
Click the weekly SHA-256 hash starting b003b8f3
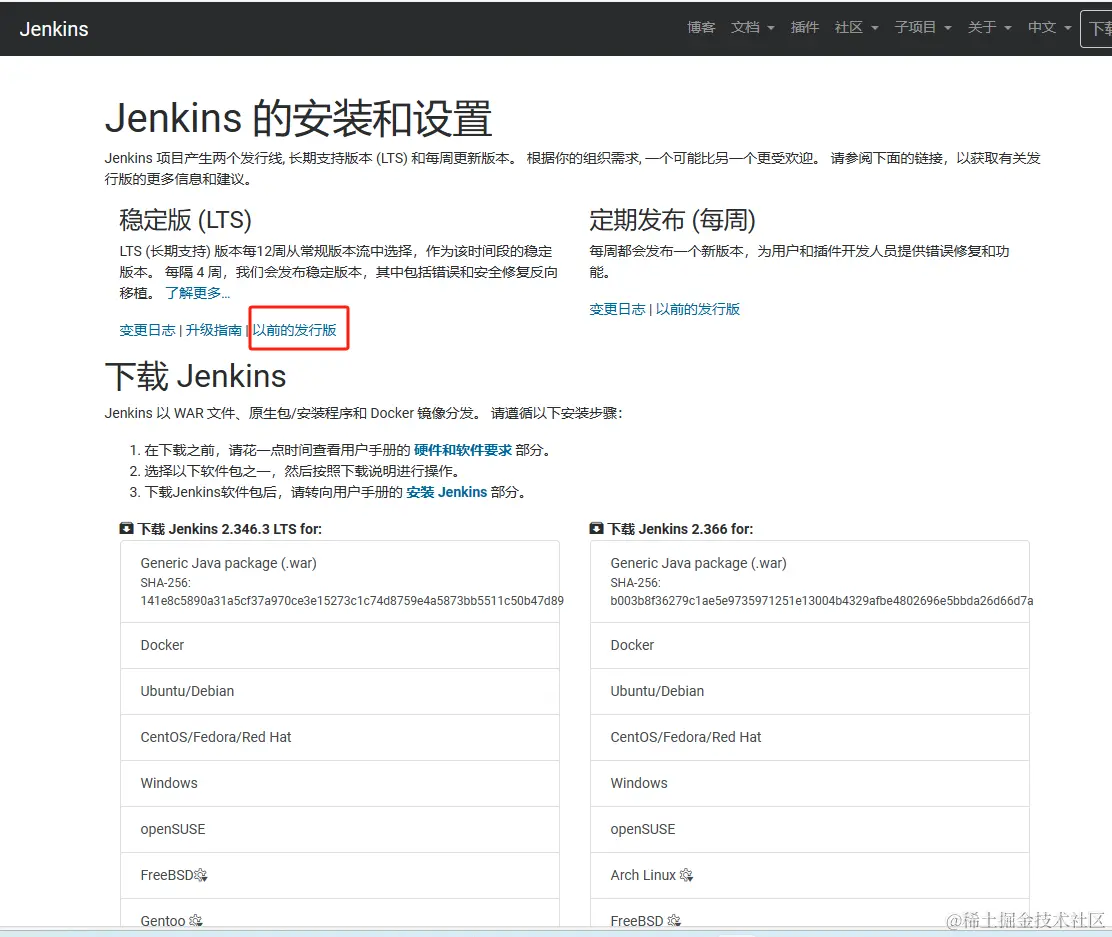(x=822, y=601)
